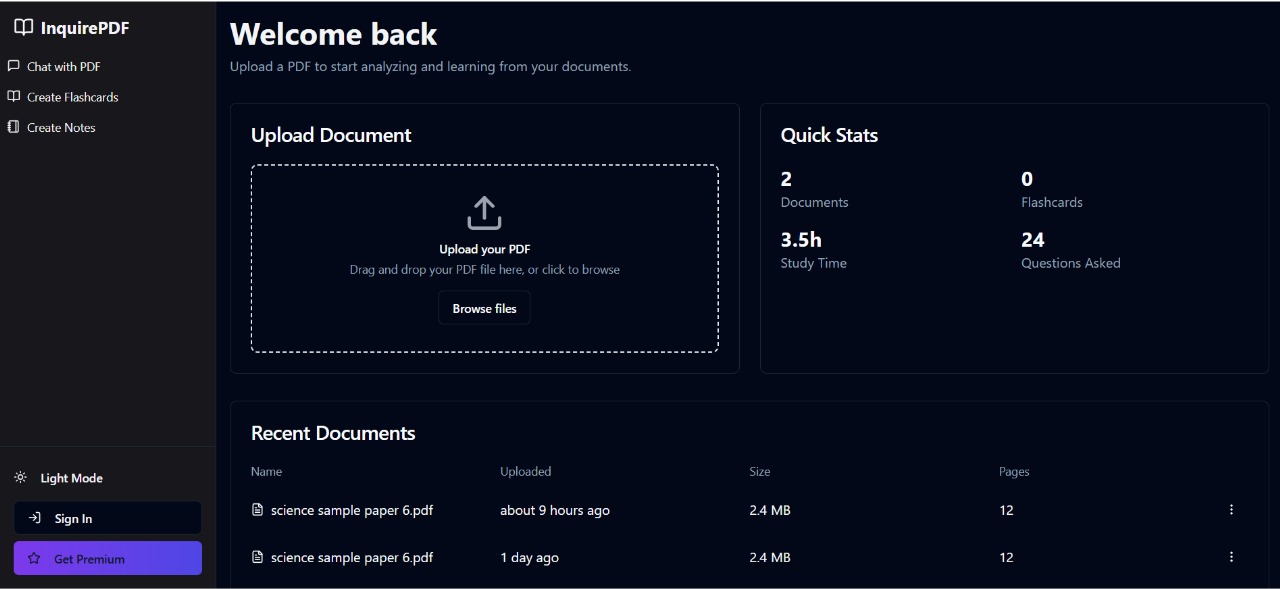Click the file icon of the first recent document
The width and height of the screenshot is (1280, 589).
(x=258, y=510)
